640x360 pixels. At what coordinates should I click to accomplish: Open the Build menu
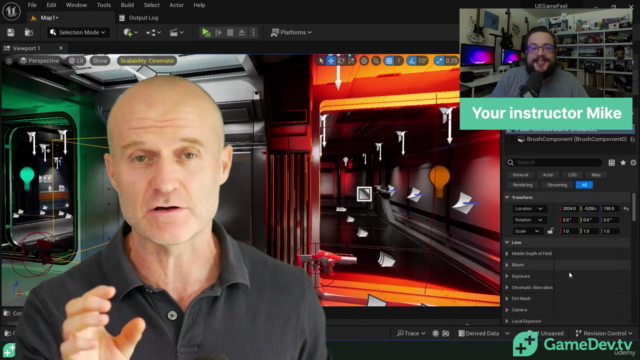127,5
